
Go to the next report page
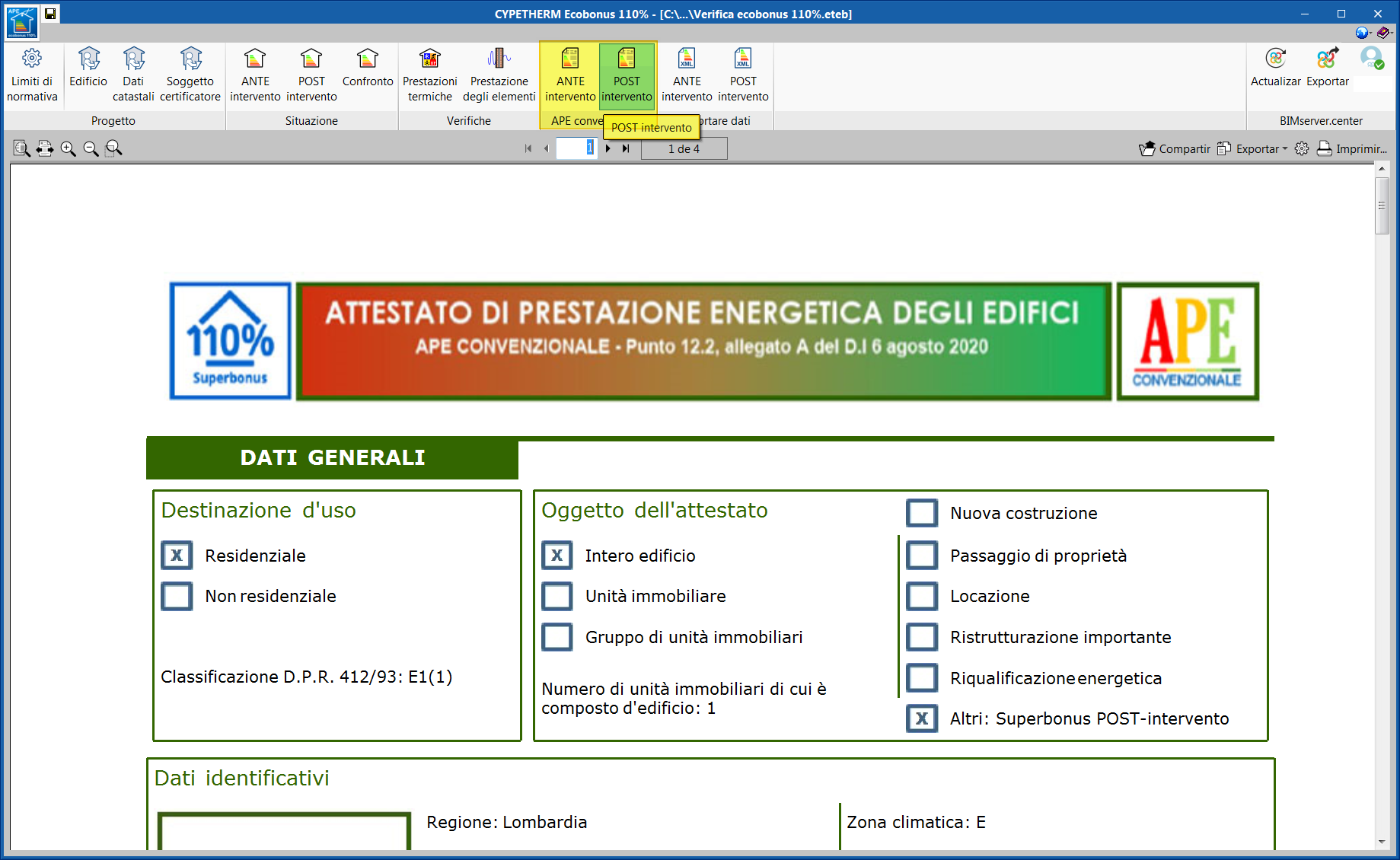click(x=608, y=148)
